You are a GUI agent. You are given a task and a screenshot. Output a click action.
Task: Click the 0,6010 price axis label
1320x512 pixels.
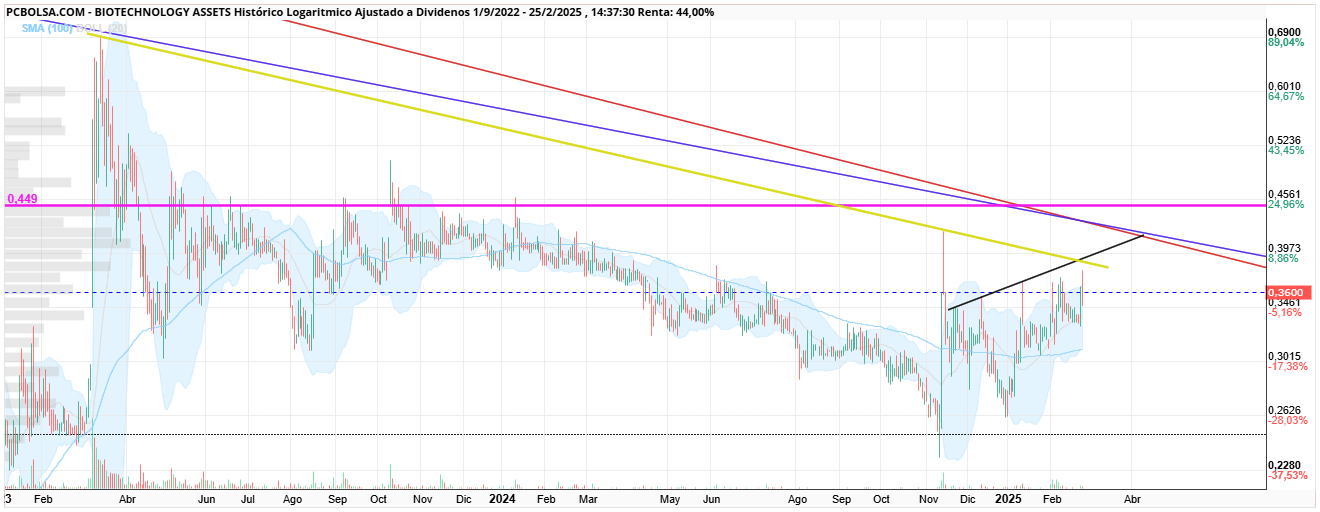[1285, 86]
